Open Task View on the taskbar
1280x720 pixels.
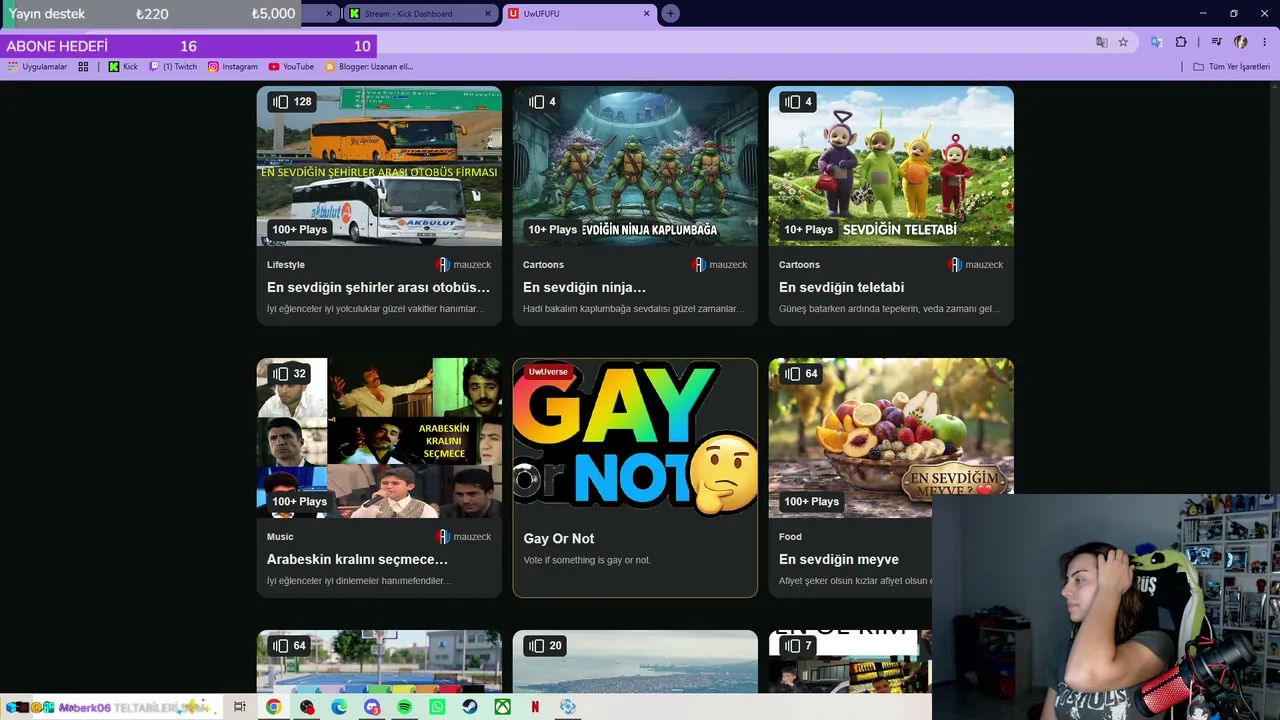coord(240,707)
